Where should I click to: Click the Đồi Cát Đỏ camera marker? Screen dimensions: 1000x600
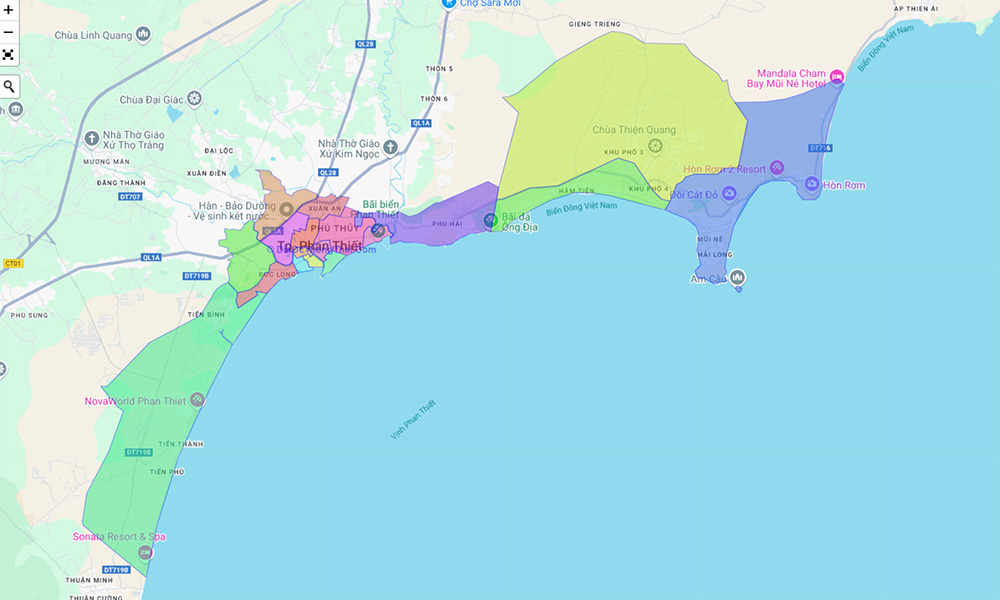tap(731, 194)
